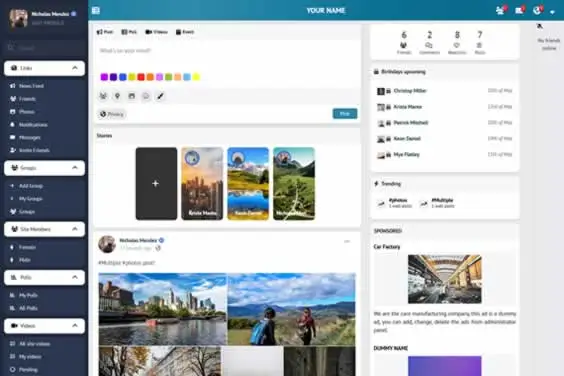Open trending hashtag #Multiple
Image resolution: width=564 pixels, height=376 pixels.
(442, 200)
